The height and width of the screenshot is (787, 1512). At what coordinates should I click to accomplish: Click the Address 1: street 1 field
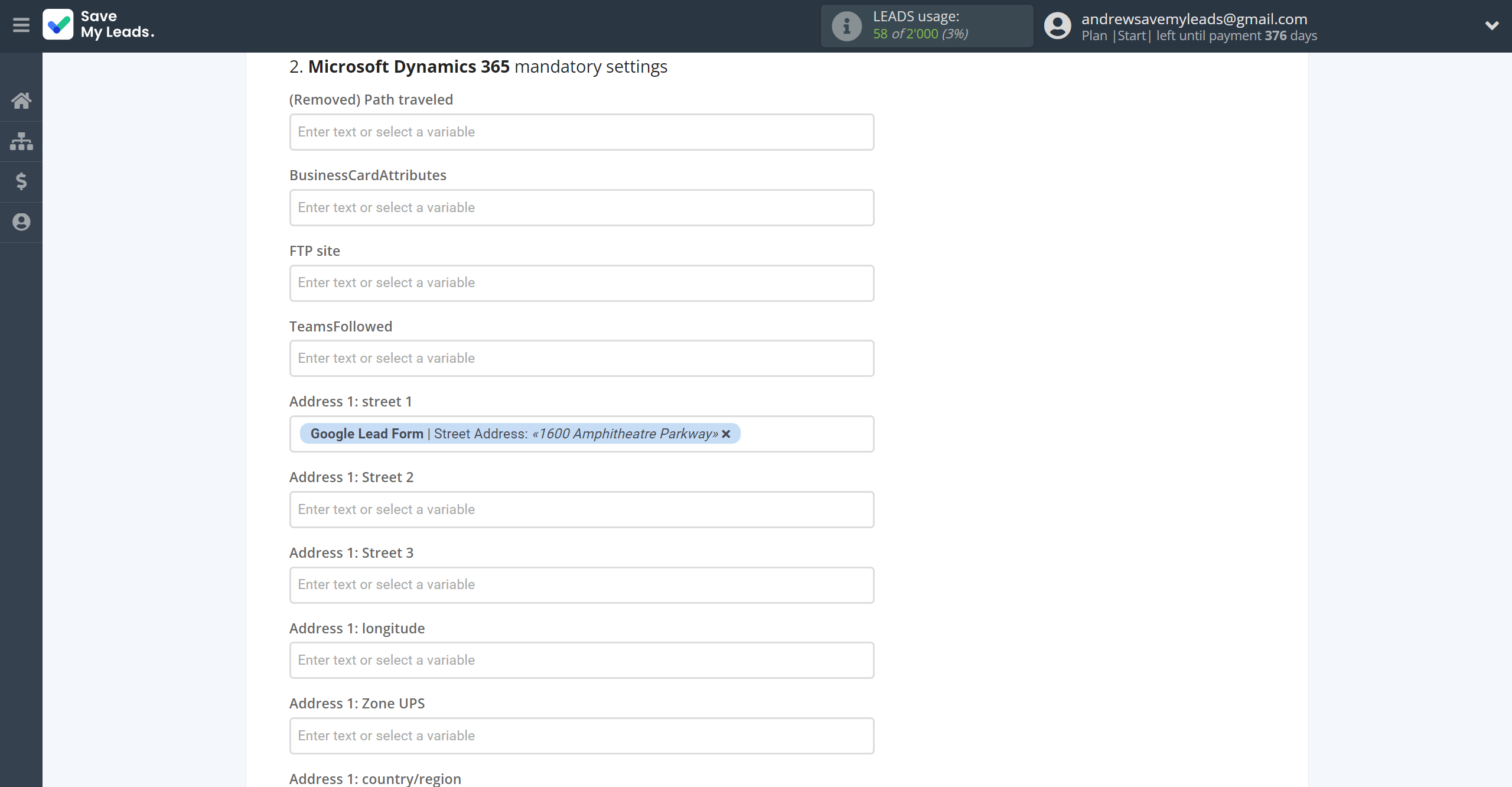pyautogui.click(x=581, y=434)
